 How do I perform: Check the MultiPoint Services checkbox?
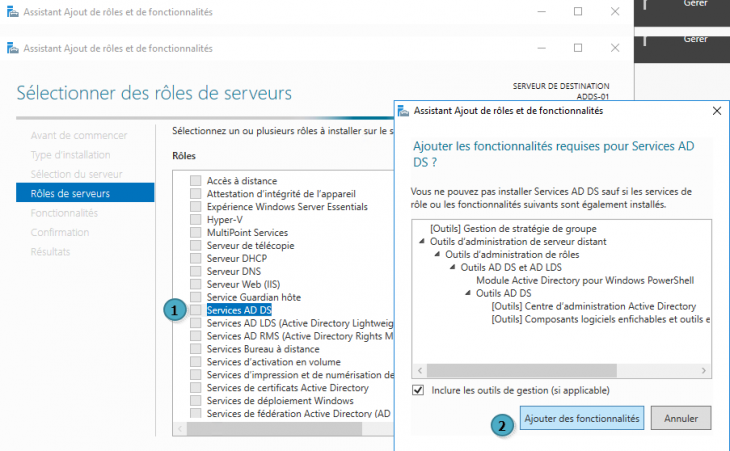[196, 232]
